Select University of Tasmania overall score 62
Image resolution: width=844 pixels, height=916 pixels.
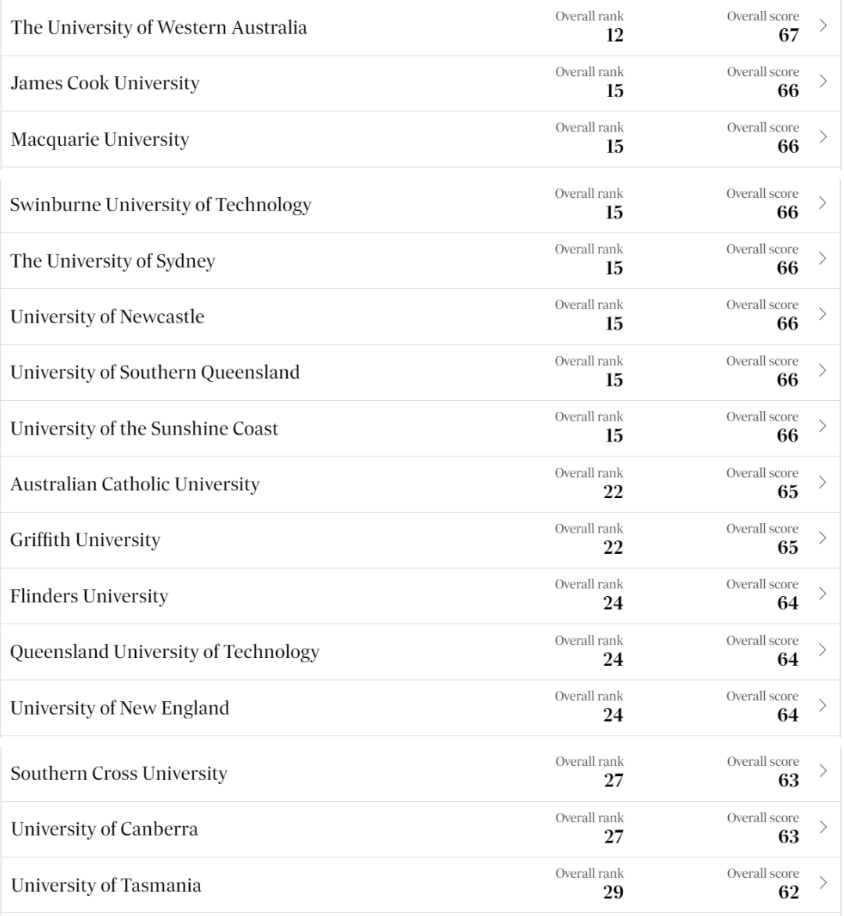tap(789, 892)
